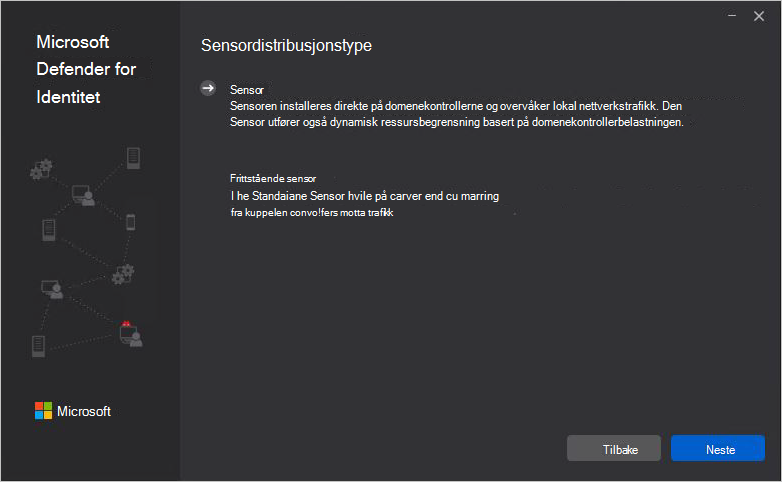Click the Sensordistribusjonstype heading

point(286,45)
